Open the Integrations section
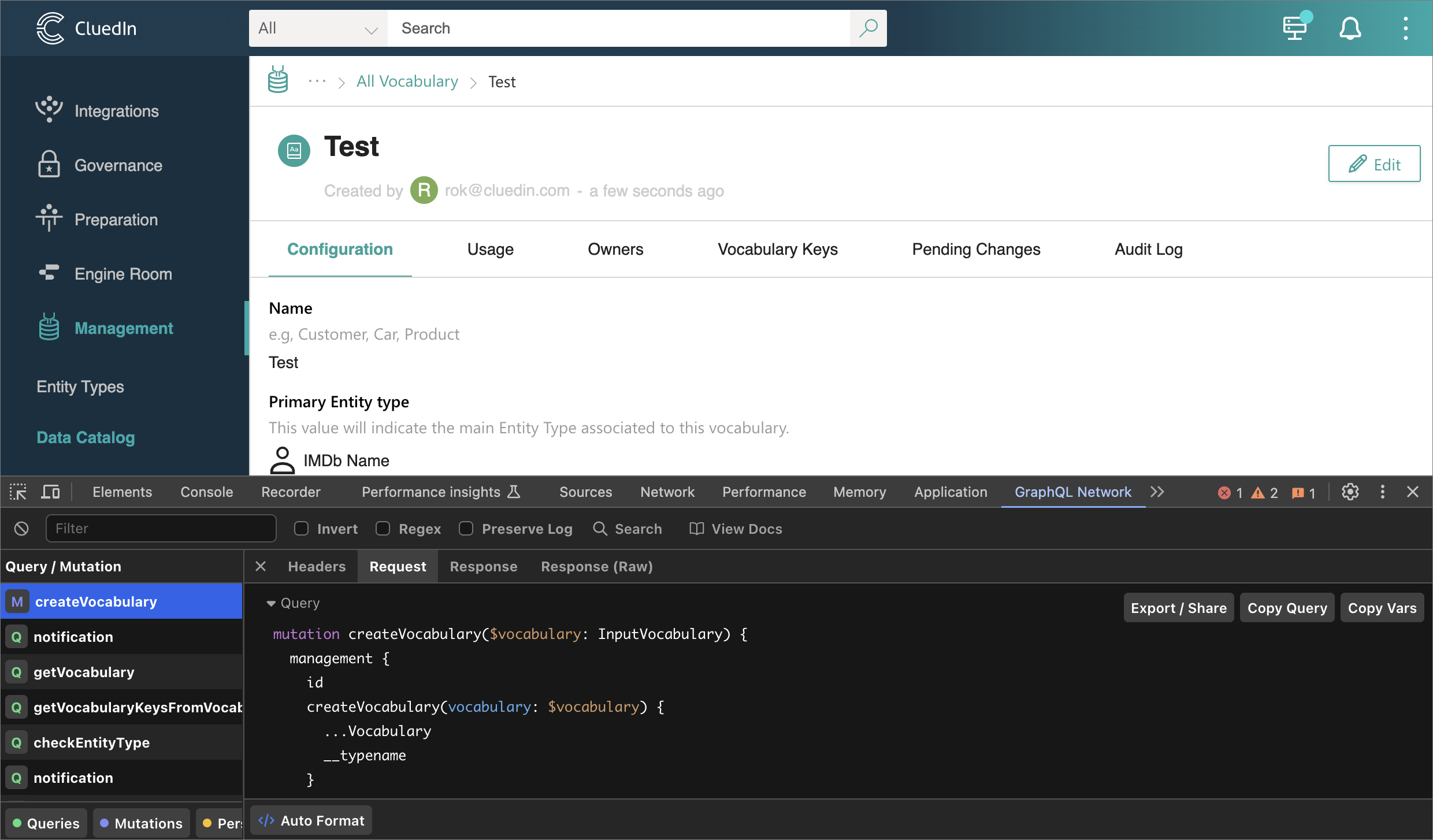Screen dimensions: 1433x840 pos(116,110)
